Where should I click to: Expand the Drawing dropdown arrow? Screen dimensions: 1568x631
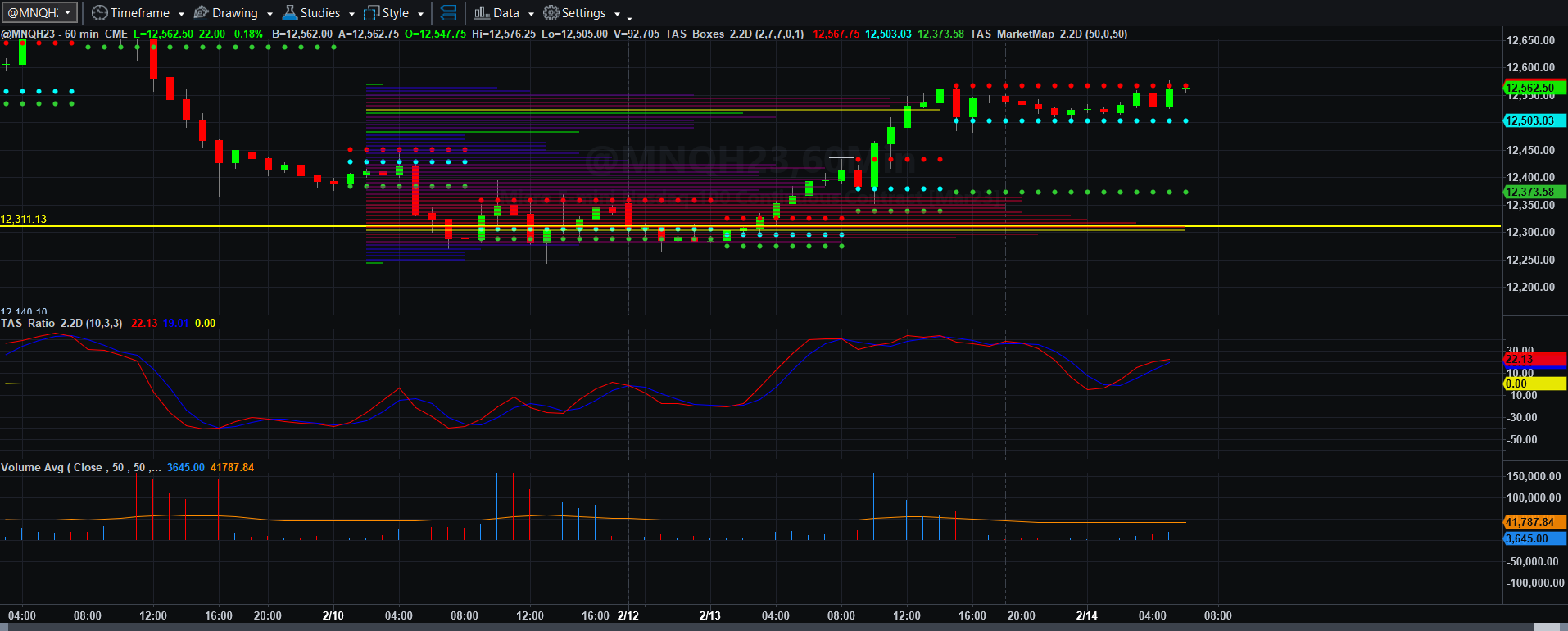270,14
